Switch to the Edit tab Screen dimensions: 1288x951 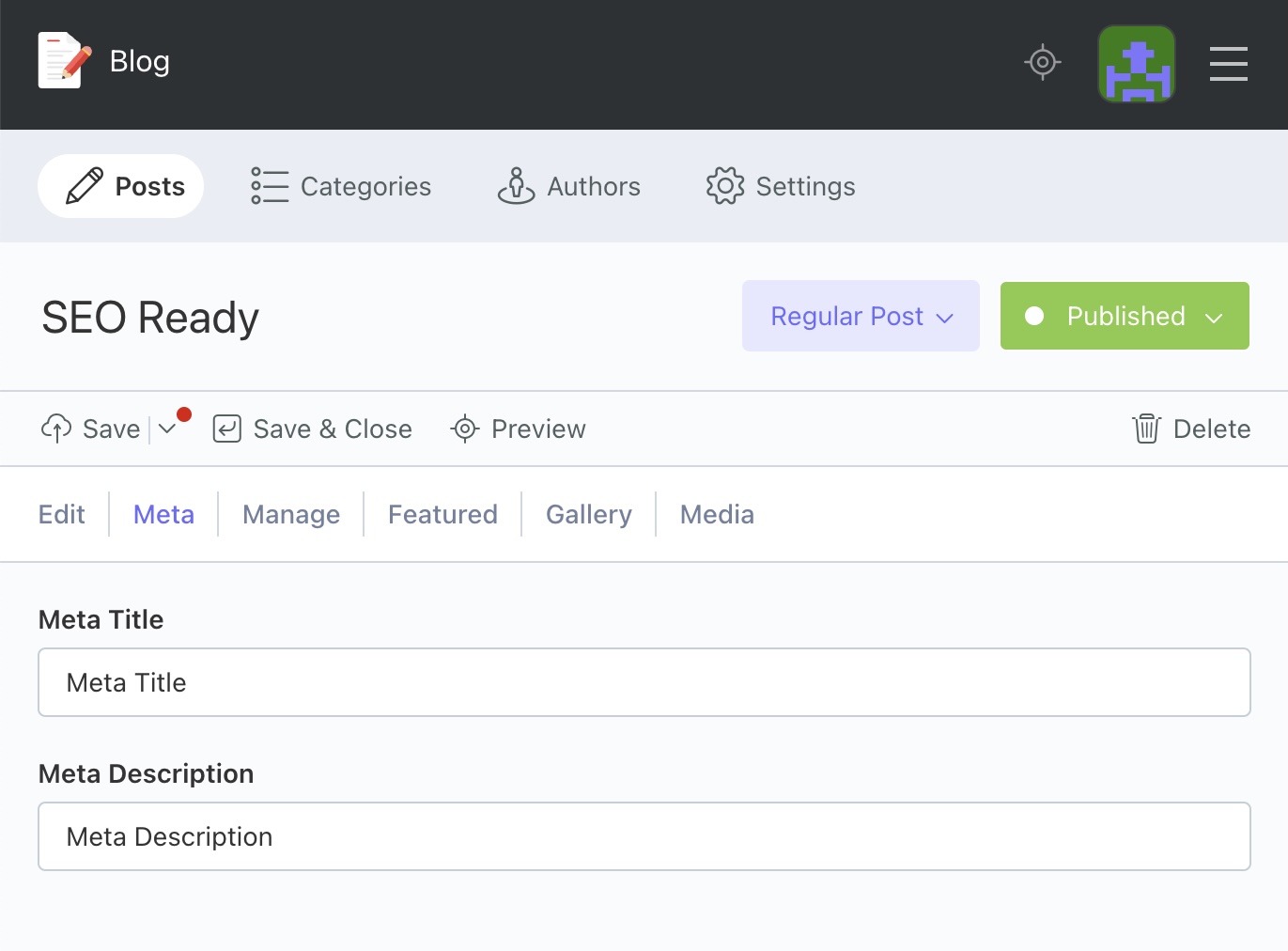point(62,515)
